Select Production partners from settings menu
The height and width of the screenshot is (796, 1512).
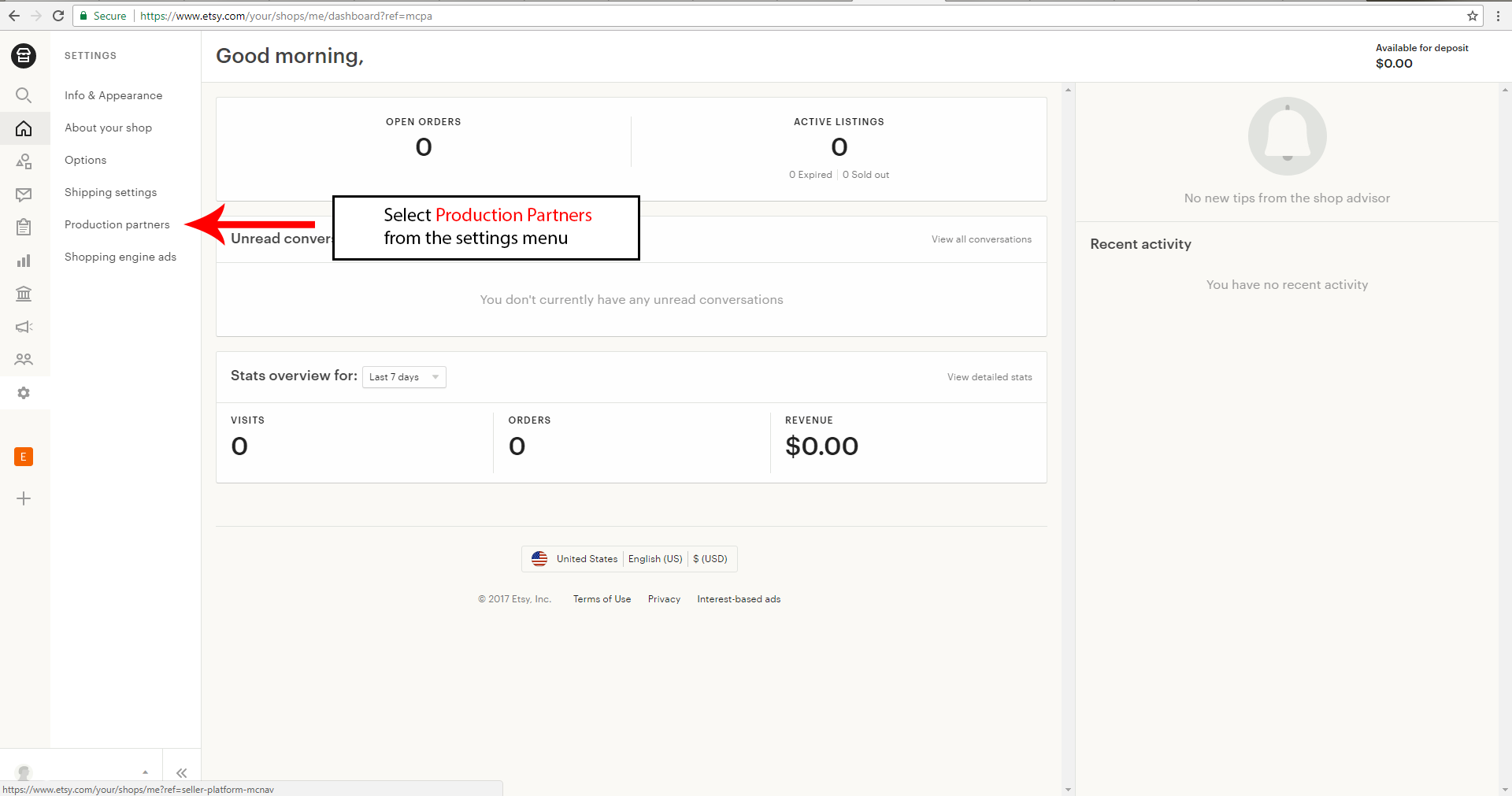coord(117,224)
